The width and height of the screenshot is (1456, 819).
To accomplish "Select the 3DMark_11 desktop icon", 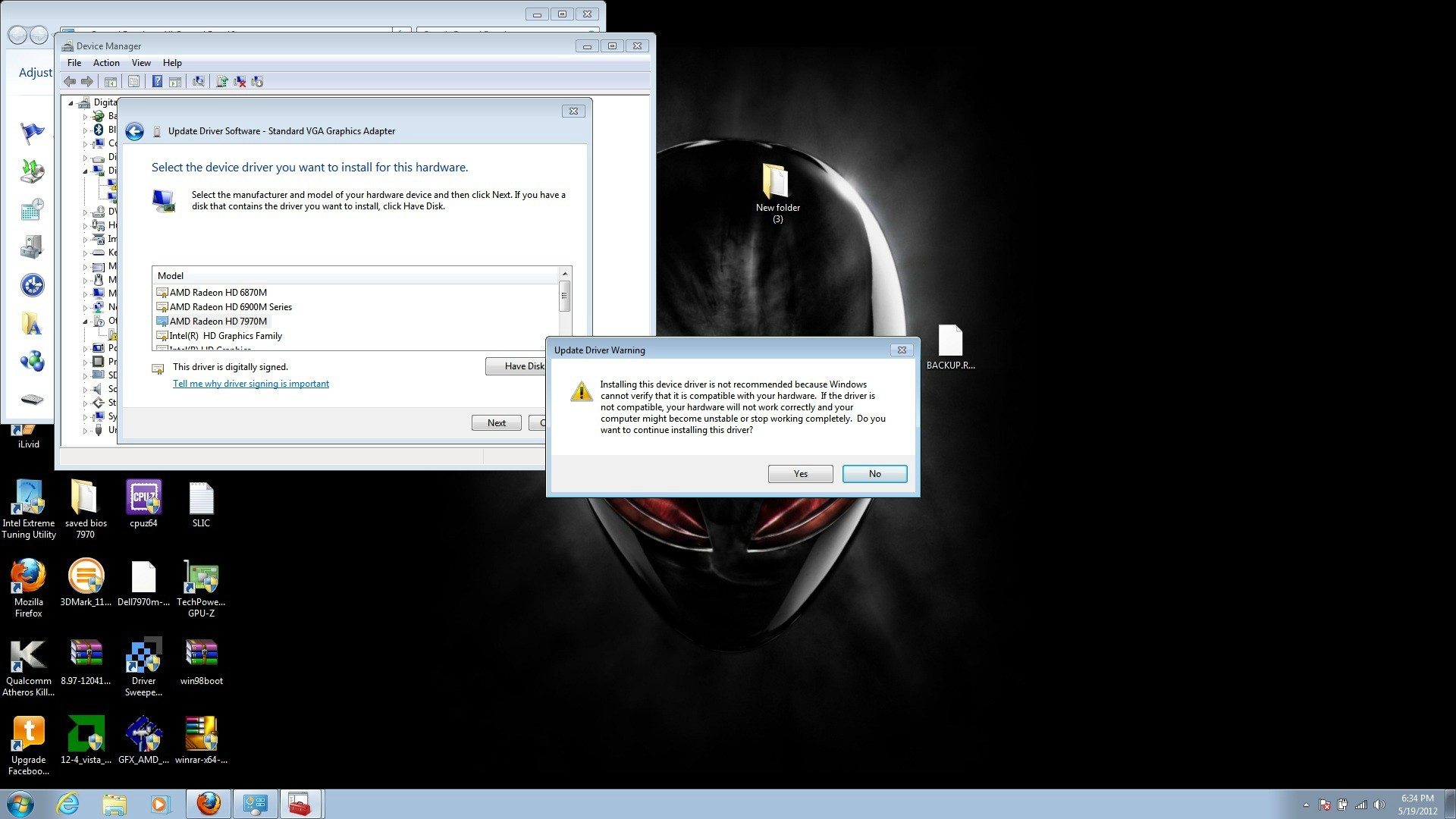I will 86,582.
